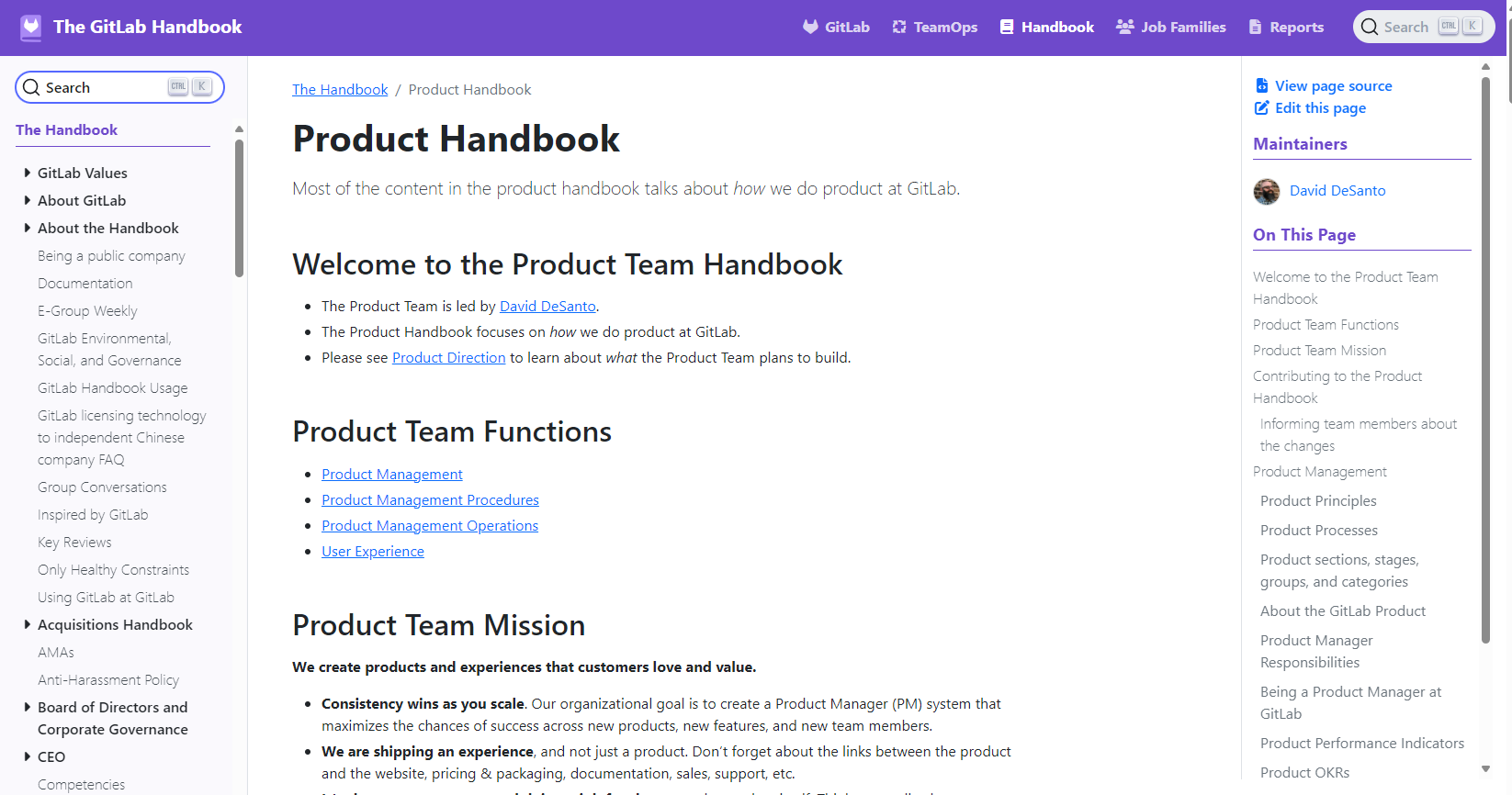Open the Product Direction link
The image size is (1512, 795).
click(x=448, y=358)
